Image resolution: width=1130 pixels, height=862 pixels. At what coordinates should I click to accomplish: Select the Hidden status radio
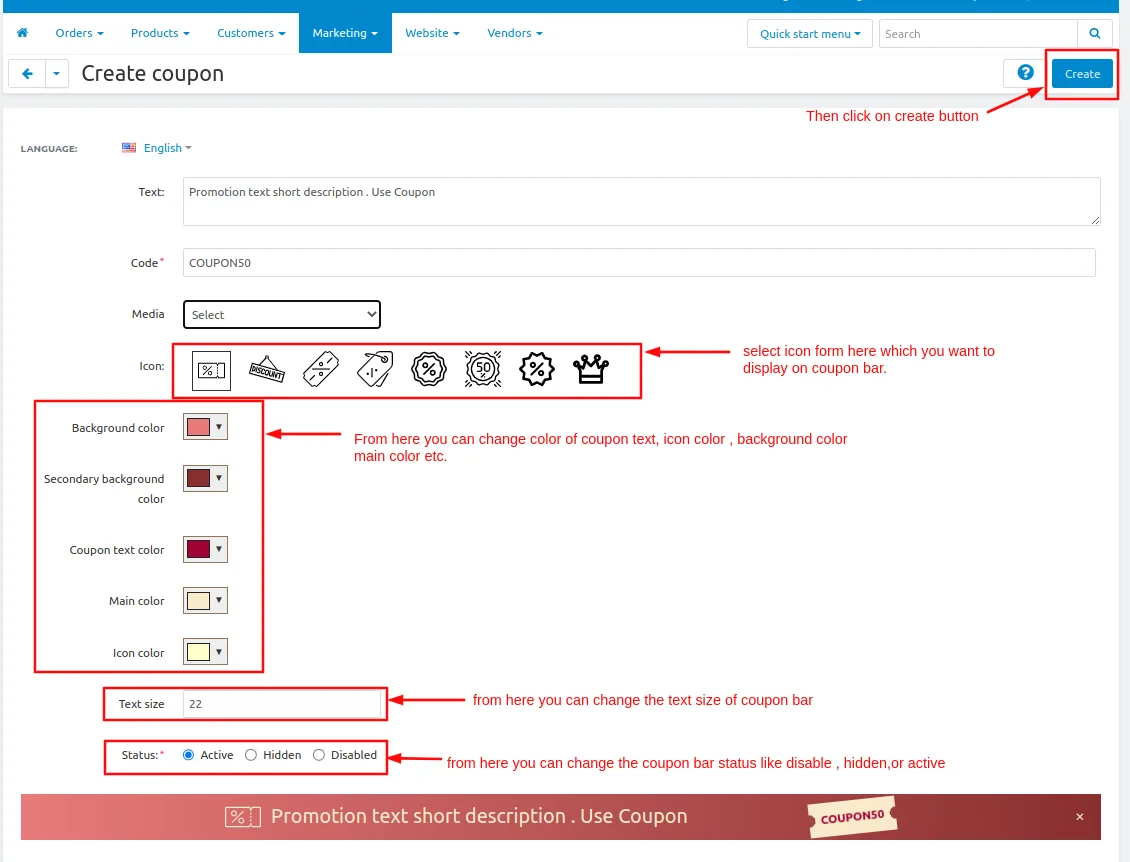tap(251, 755)
